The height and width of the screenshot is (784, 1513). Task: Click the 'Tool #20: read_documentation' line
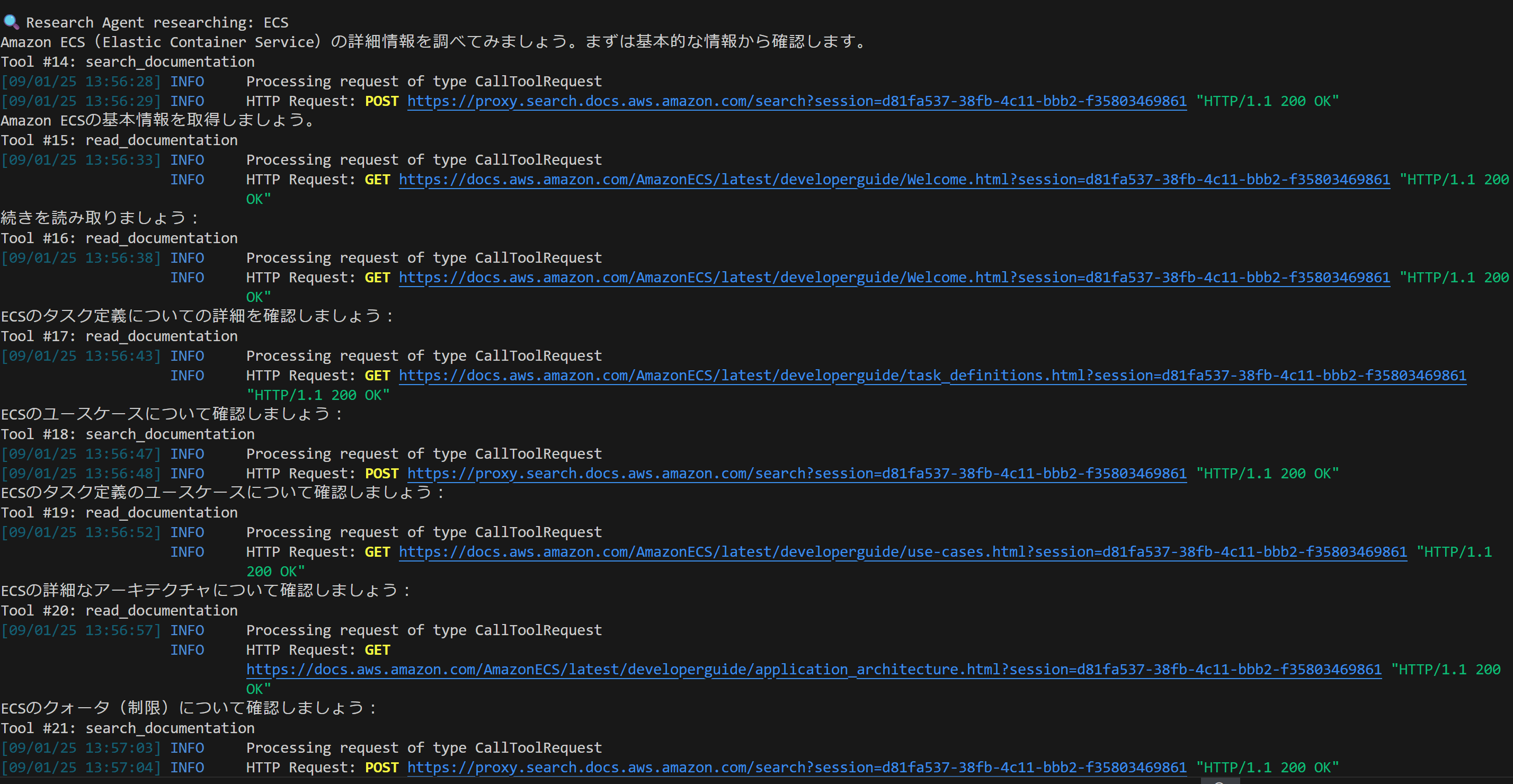click(x=119, y=611)
